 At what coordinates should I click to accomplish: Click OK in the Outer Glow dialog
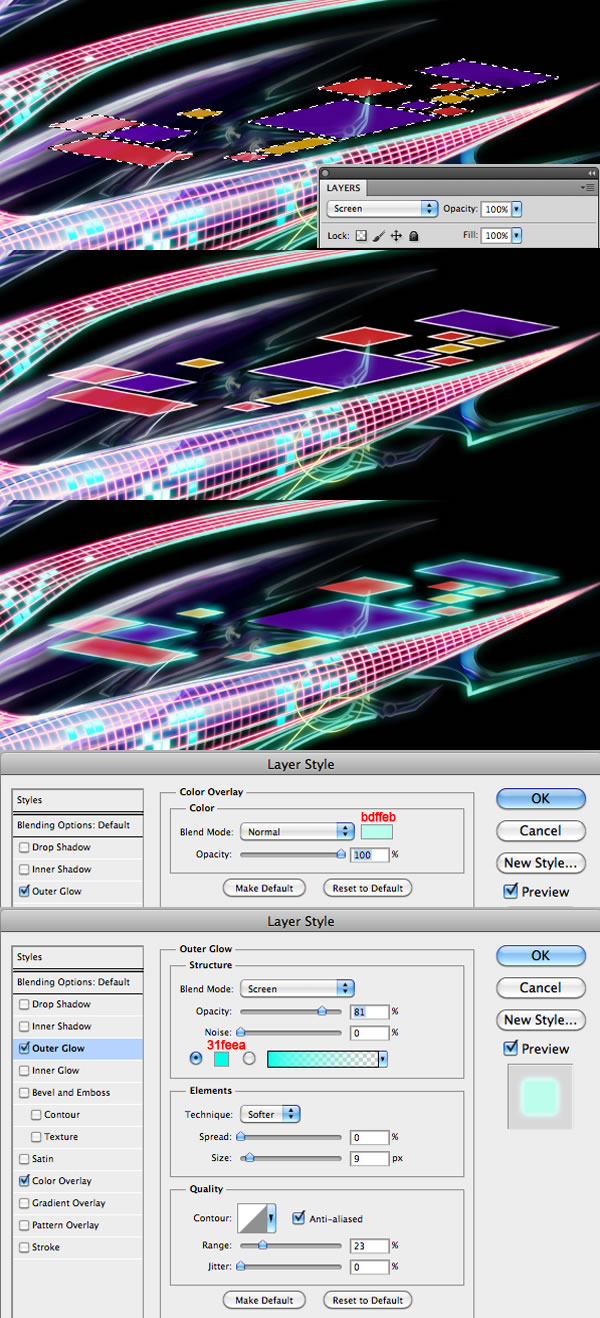coord(540,956)
